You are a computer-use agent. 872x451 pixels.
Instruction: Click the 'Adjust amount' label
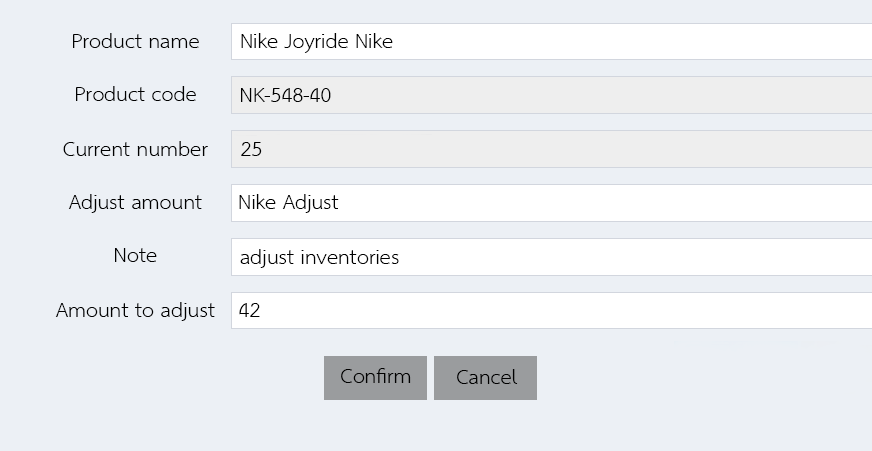tap(135, 203)
